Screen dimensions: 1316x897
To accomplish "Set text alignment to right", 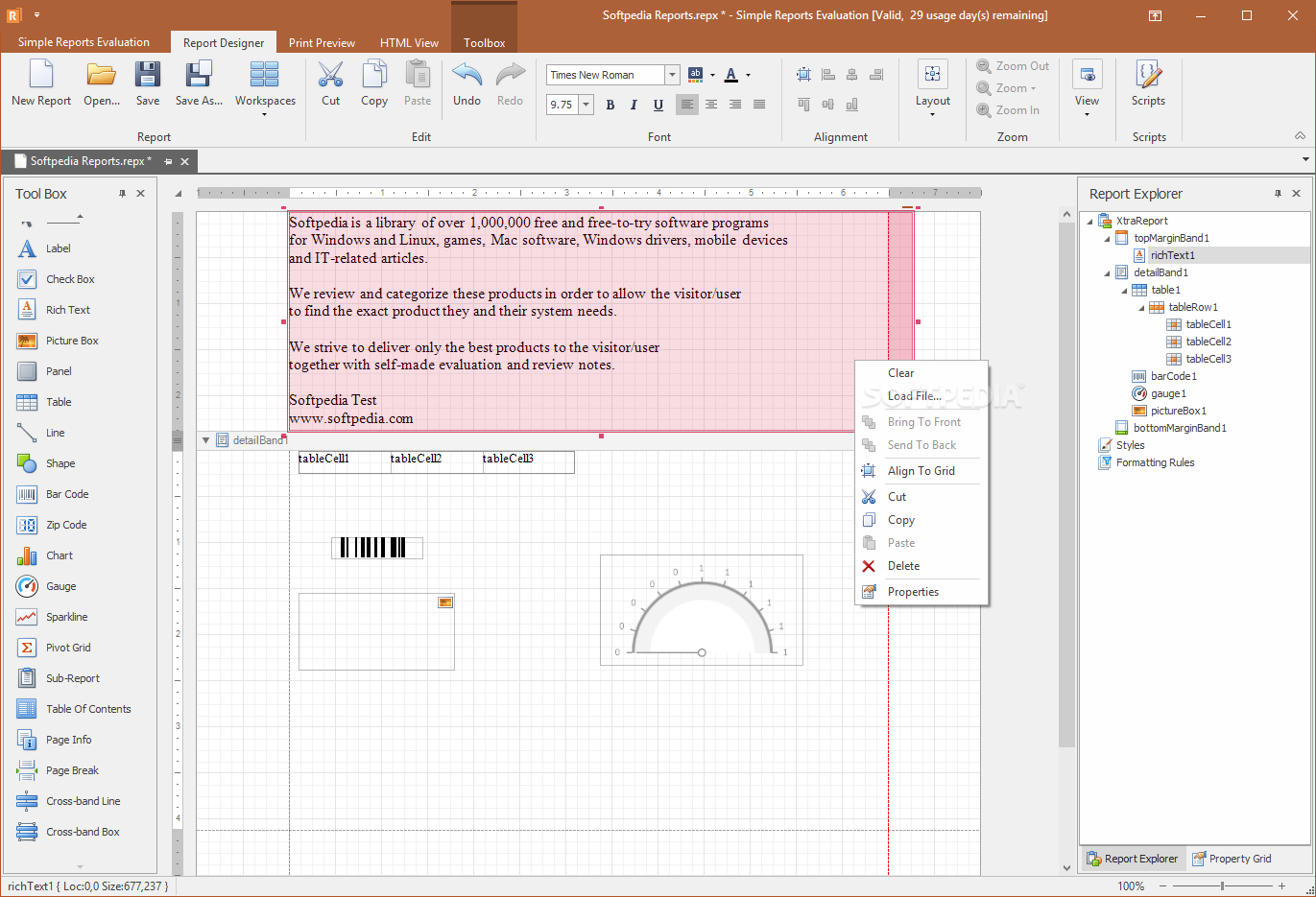I will coord(735,105).
